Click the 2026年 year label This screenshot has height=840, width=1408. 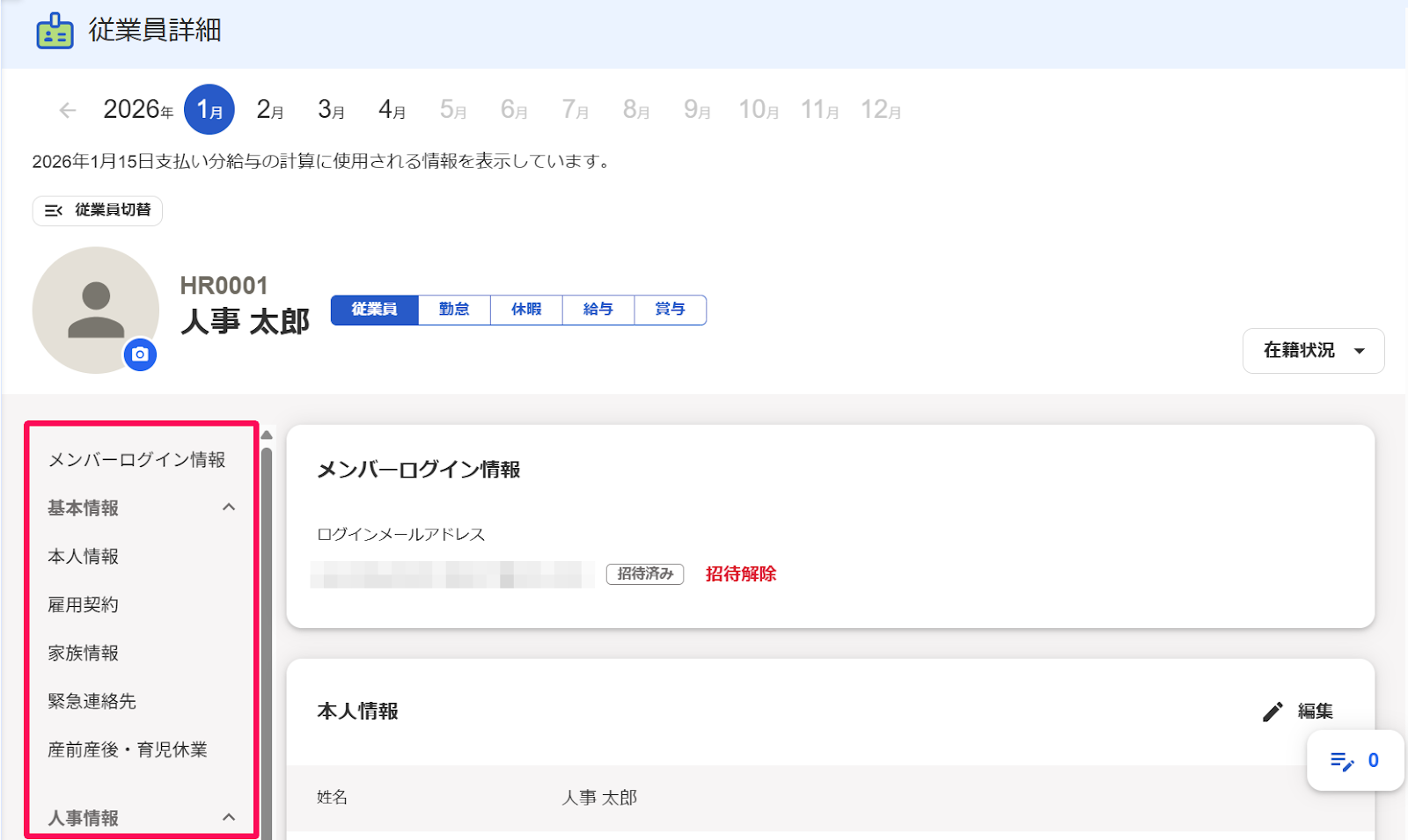click(x=138, y=110)
